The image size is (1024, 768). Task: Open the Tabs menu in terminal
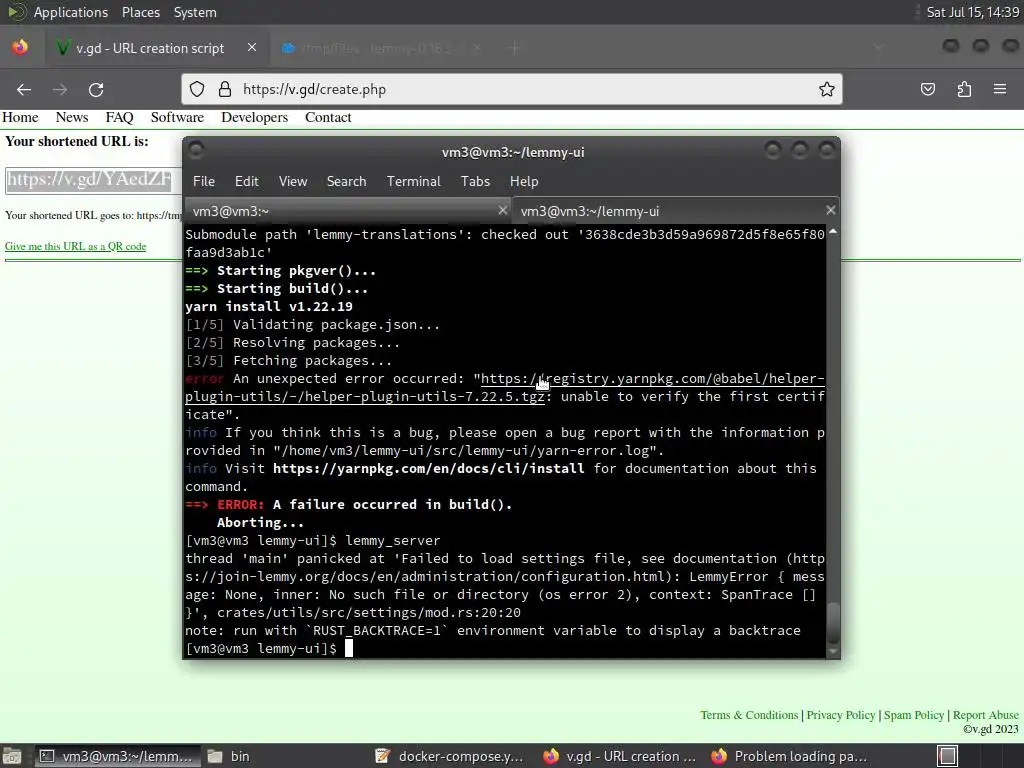(475, 182)
